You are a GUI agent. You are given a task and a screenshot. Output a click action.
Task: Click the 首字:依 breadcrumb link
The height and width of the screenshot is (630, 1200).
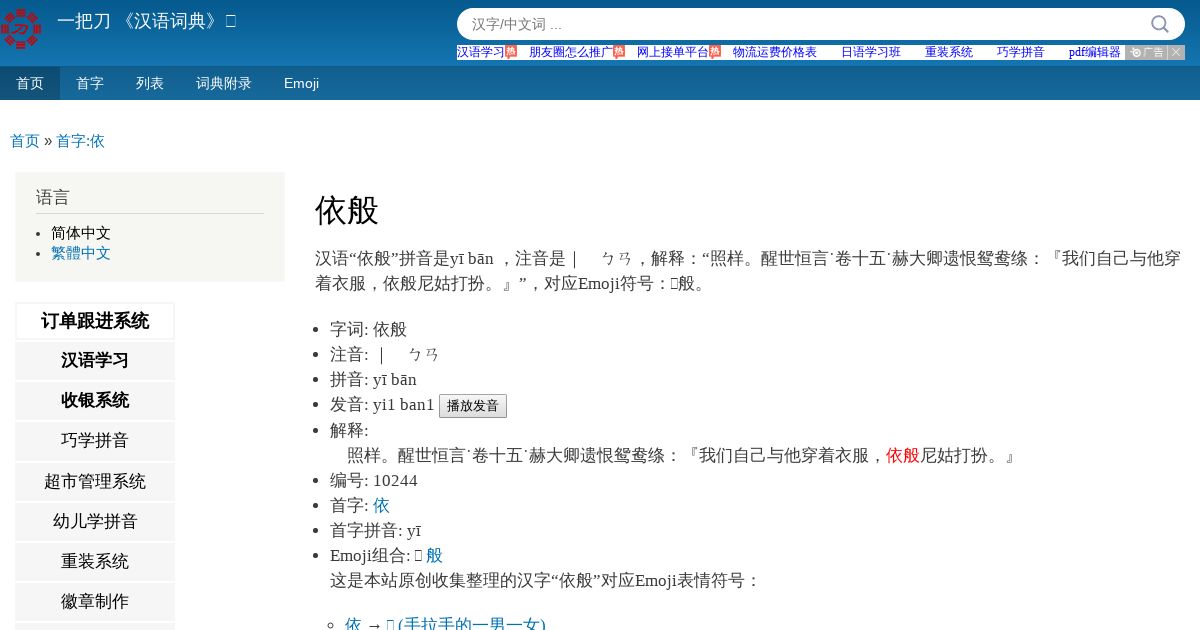pos(80,141)
